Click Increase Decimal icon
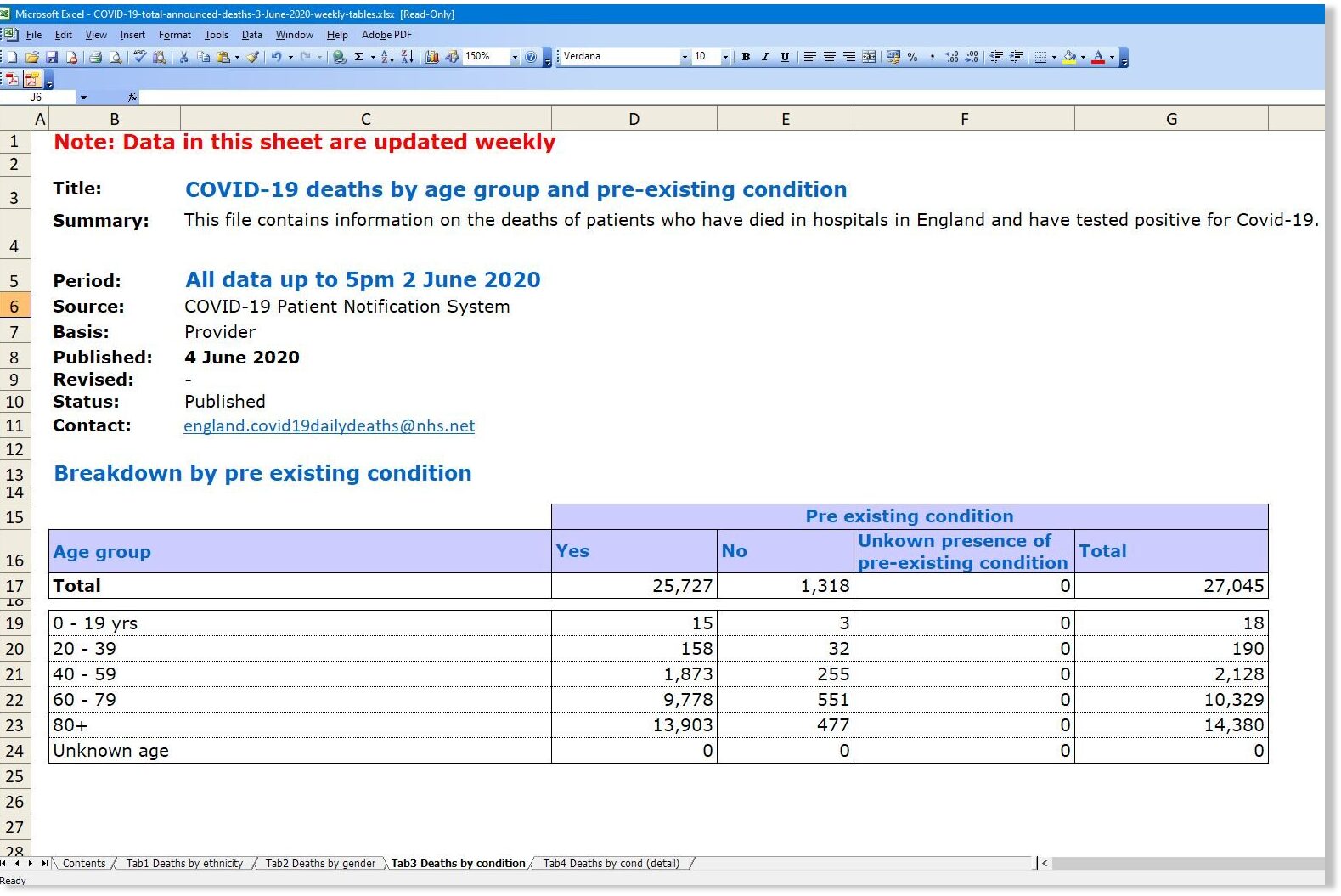This screenshot has width=1341, height=896. point(951,57)
